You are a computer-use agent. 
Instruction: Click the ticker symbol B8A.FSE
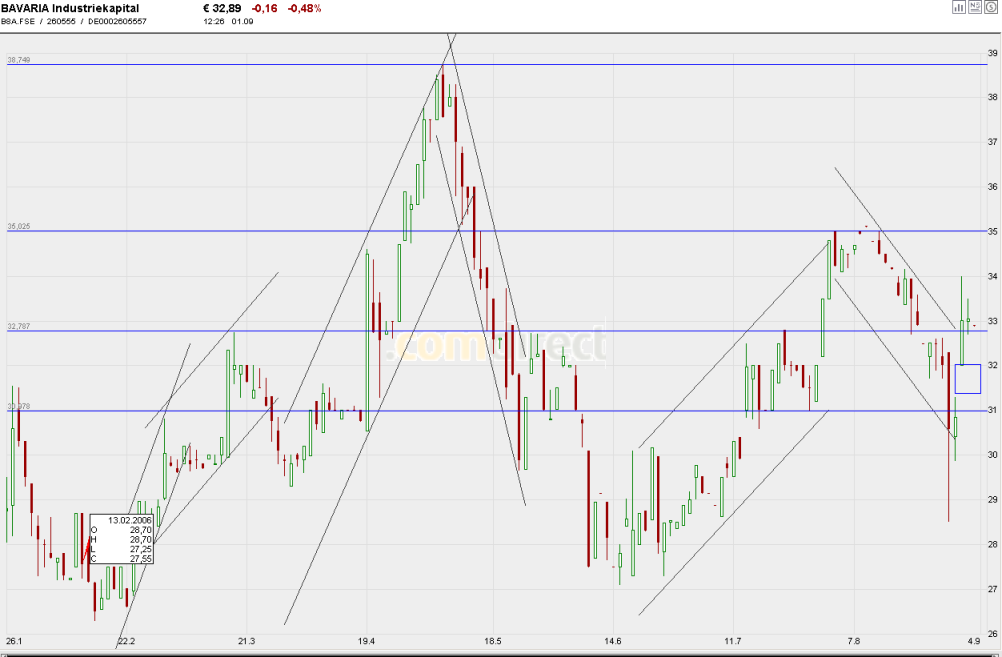point(18,21)
